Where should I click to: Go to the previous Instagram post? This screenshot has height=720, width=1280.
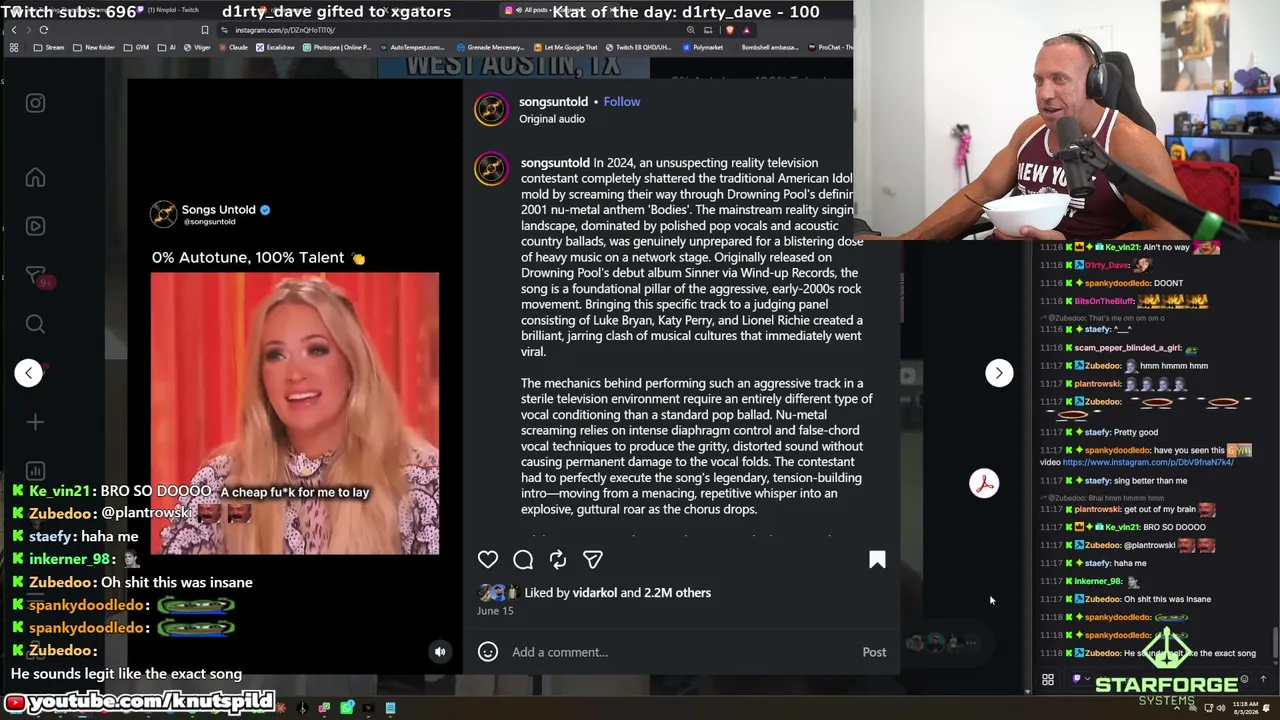click(29, 373)
